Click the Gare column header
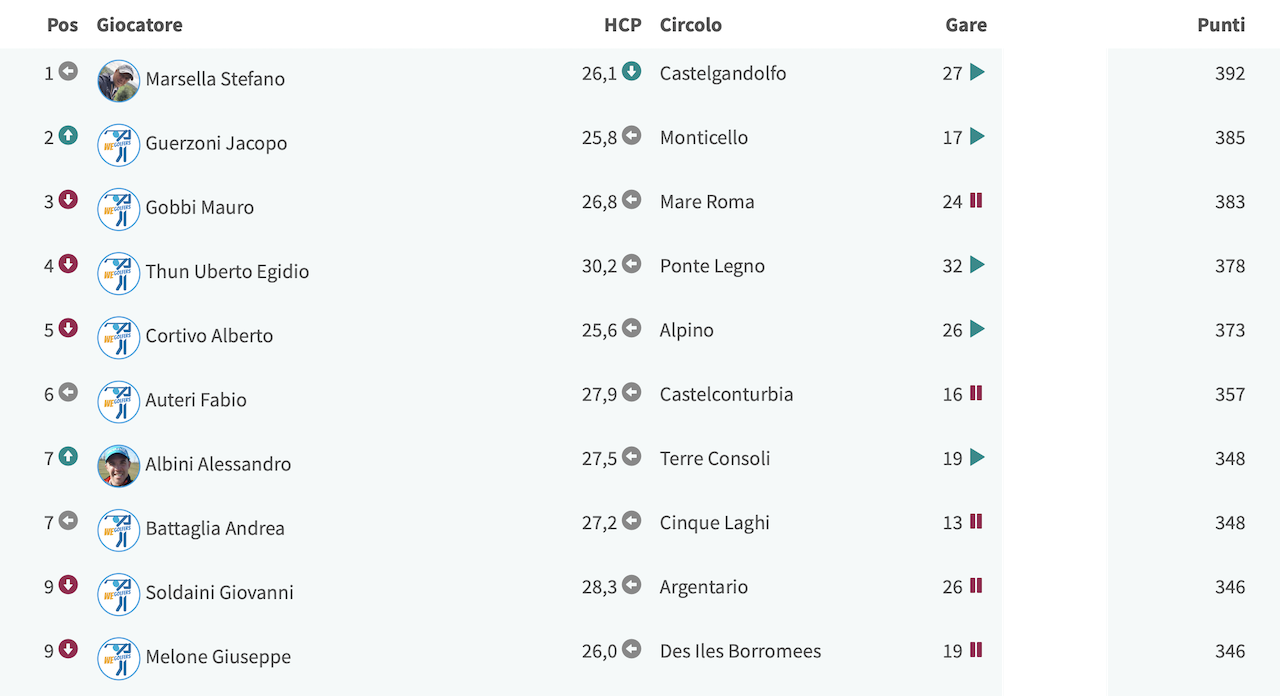 coord(966,25)
